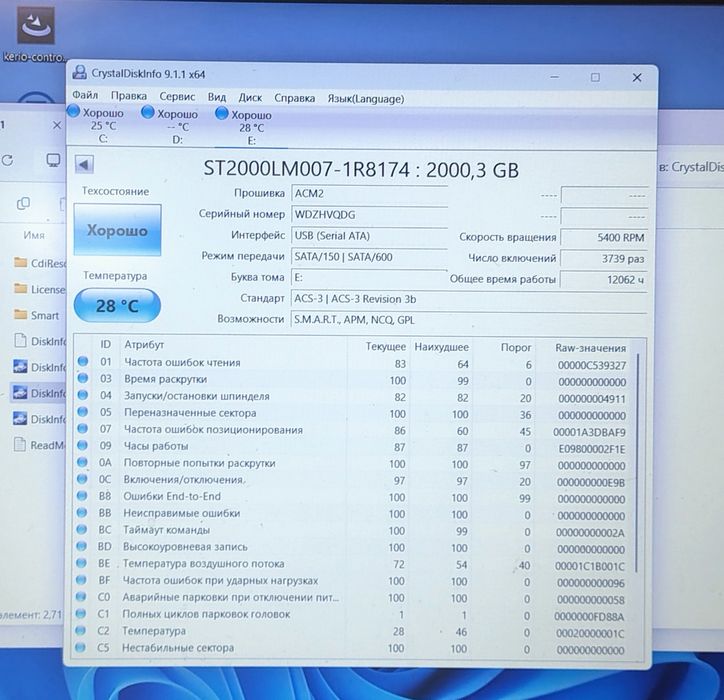Click the Интерфейс USB (Serial ATA) field
The width and height of the screenshot is (724, 700).
(369, 236)
